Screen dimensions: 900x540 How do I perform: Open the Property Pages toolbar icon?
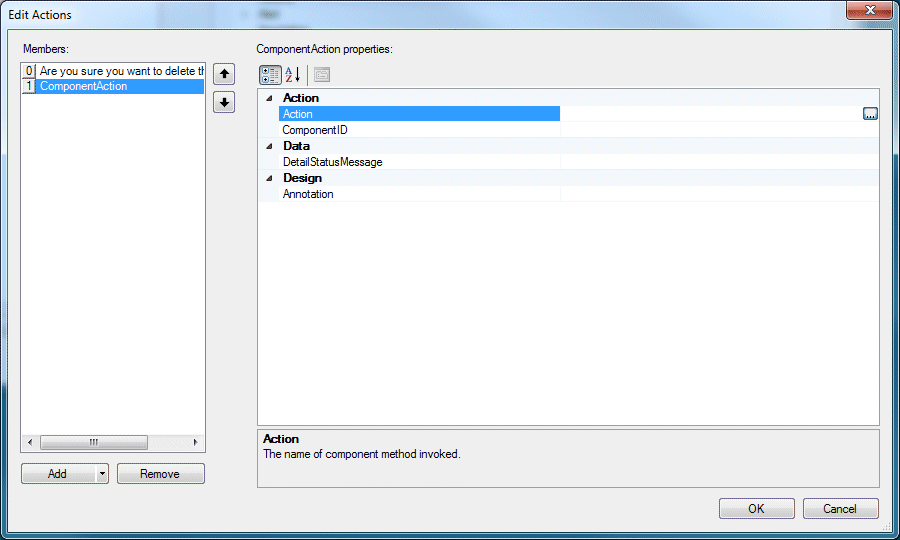(322, 75)
